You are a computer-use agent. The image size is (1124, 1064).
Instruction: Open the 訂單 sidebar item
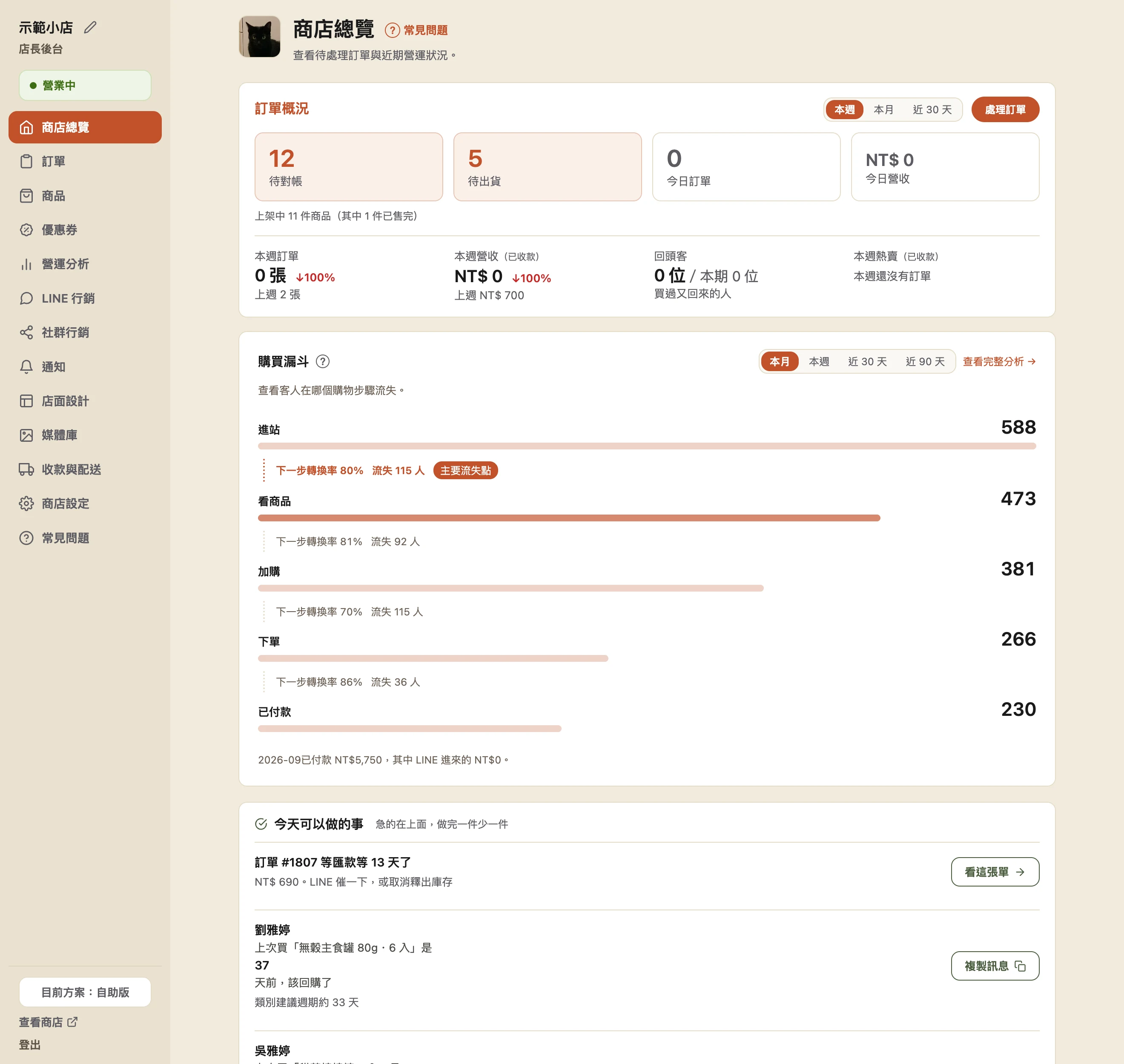coord(85,162)
